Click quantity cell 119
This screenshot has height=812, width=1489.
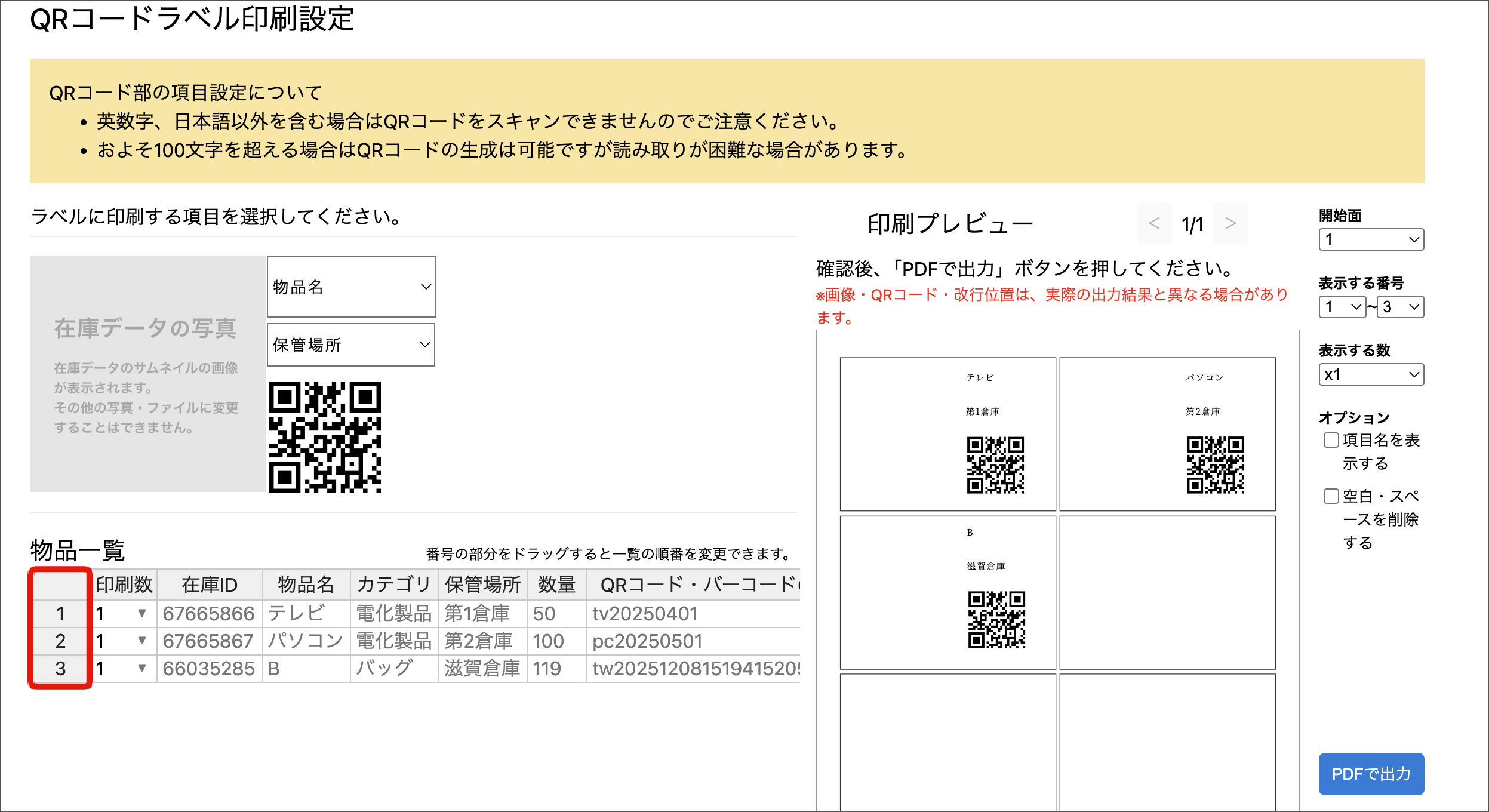556,668
